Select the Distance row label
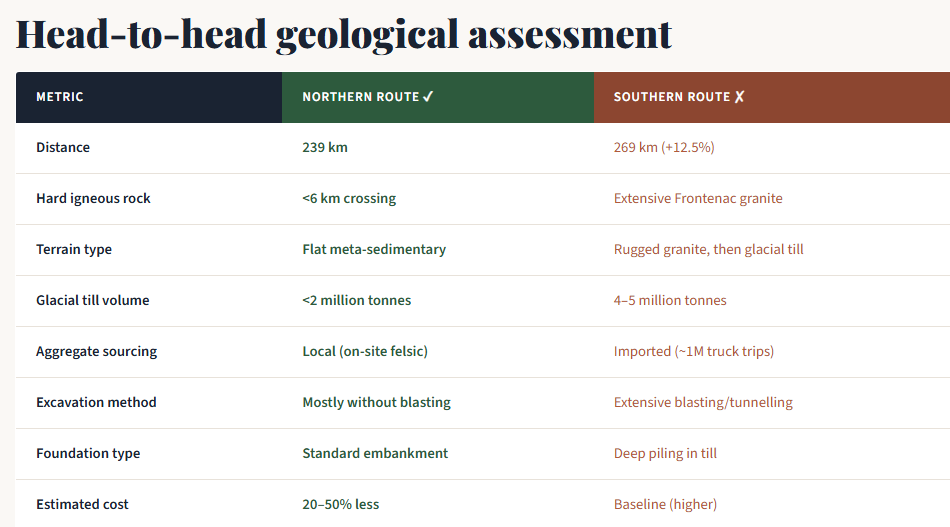950x527 pixels. [63, 148]
